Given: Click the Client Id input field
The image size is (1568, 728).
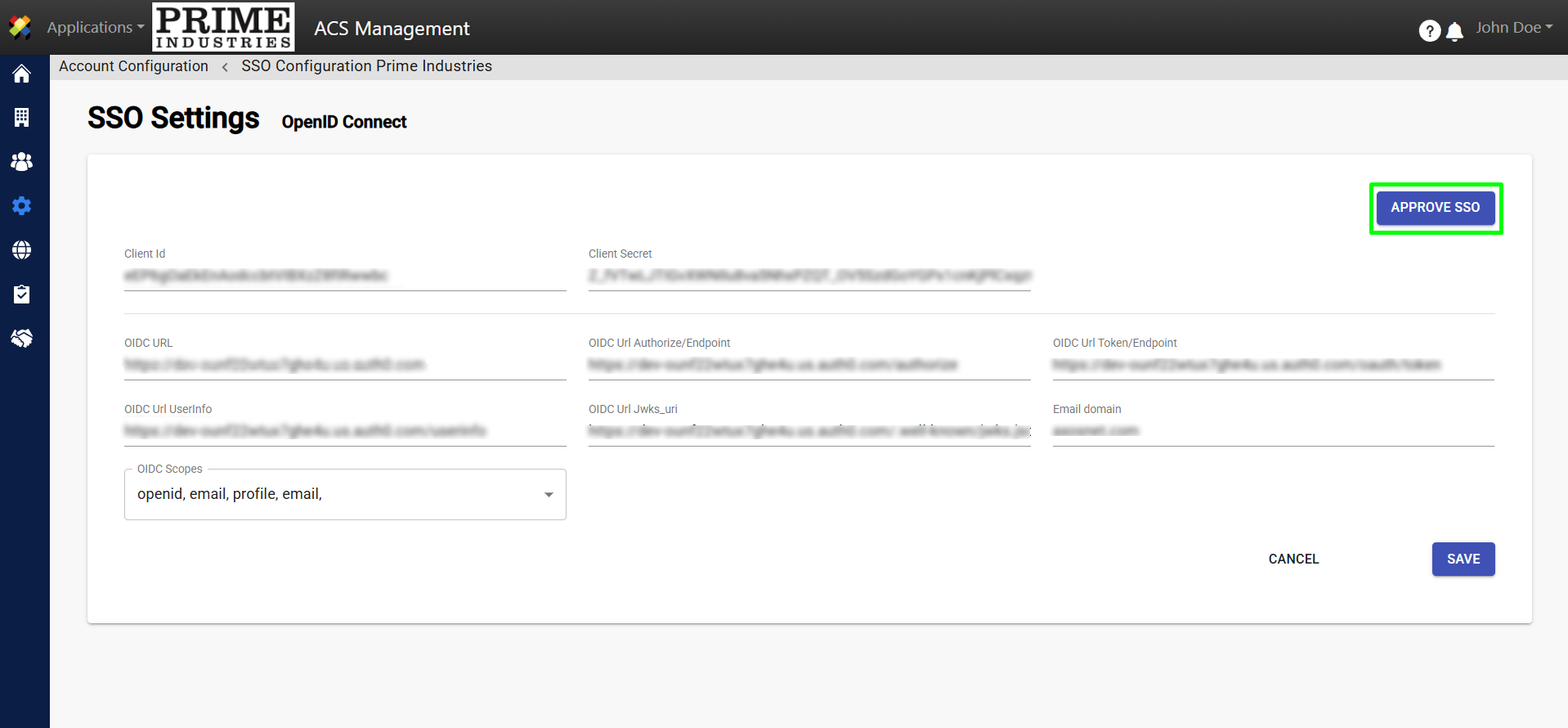Looking at the screenshot, I should [x=344, y=276].
